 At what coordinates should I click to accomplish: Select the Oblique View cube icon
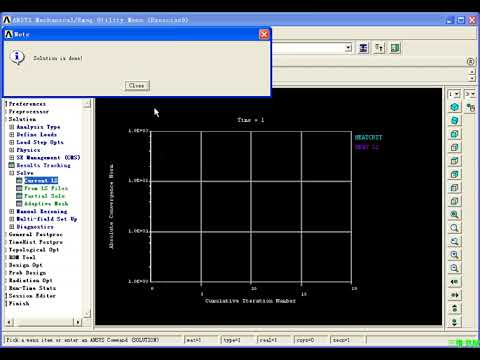(x=454, y=121)
